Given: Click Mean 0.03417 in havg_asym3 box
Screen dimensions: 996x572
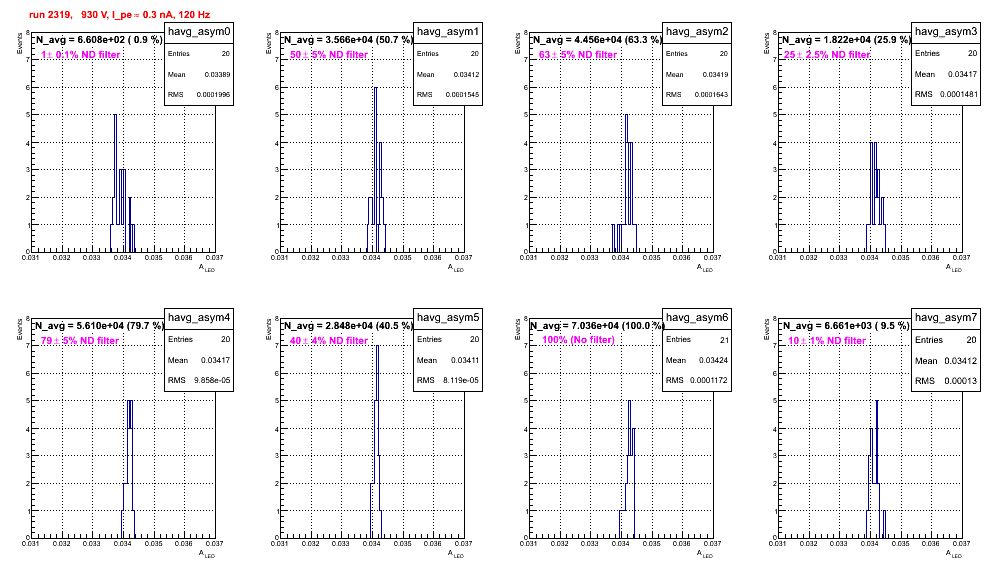Looking at the screenshot, I should pos(946,74).
